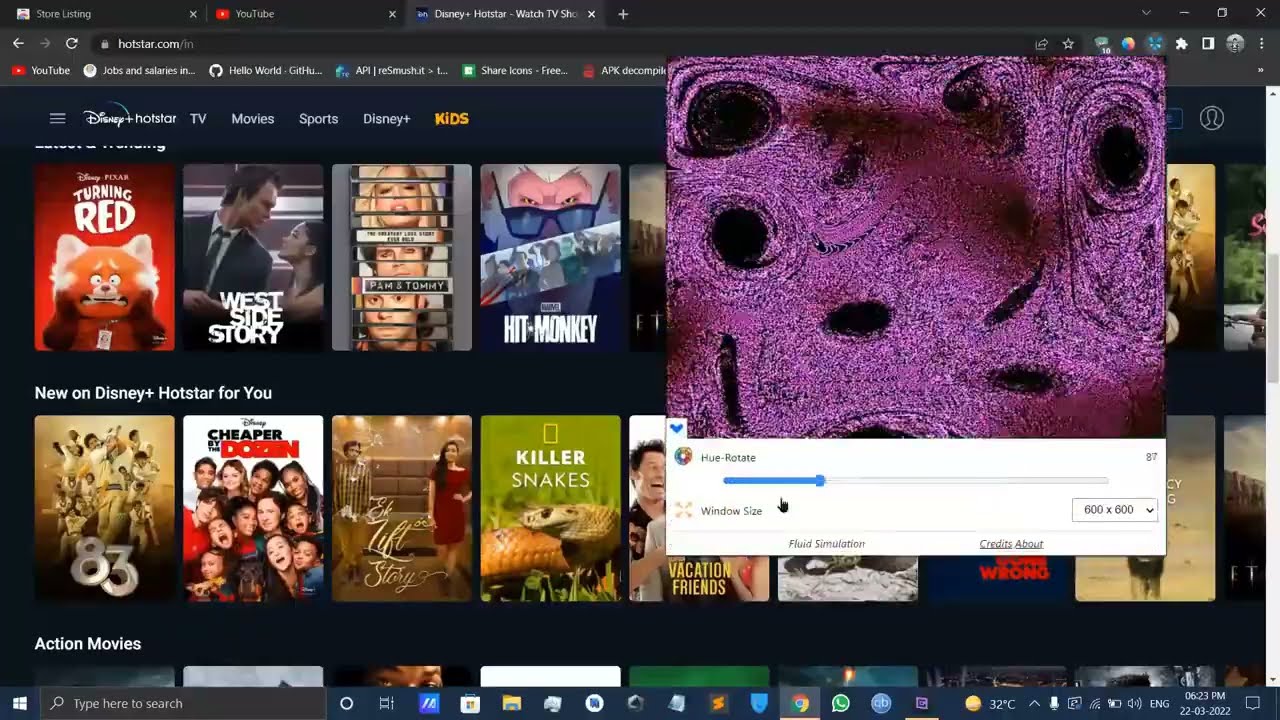Open the West Side Story poster
Image resolution: width=1280 pixels, height=720 pixels.
point(253,258)
